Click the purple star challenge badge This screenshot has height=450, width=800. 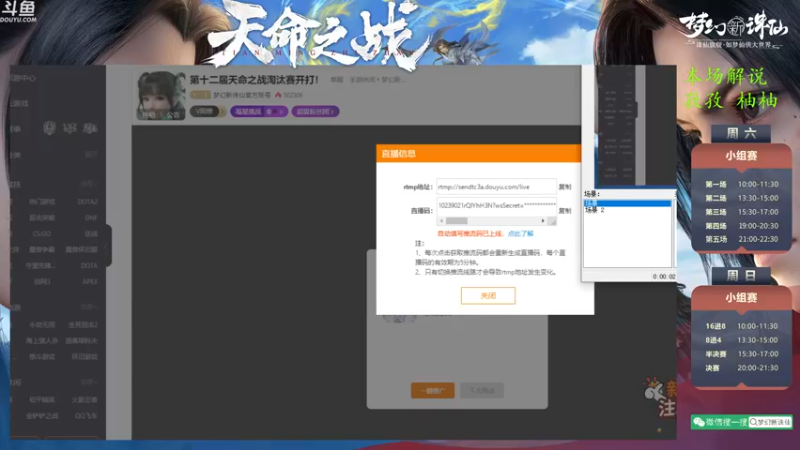click(259, 111)
